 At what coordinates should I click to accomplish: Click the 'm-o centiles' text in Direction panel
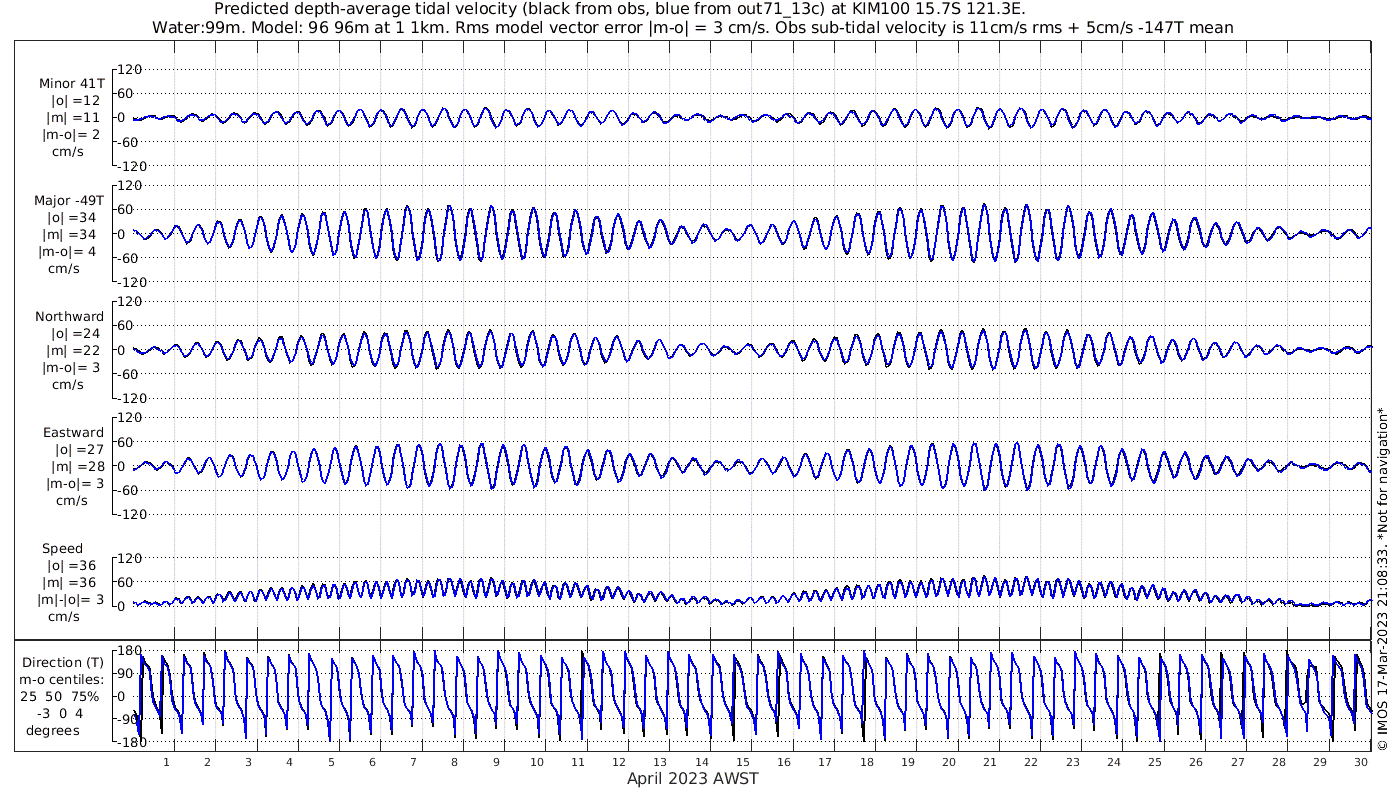click(63, 680)
